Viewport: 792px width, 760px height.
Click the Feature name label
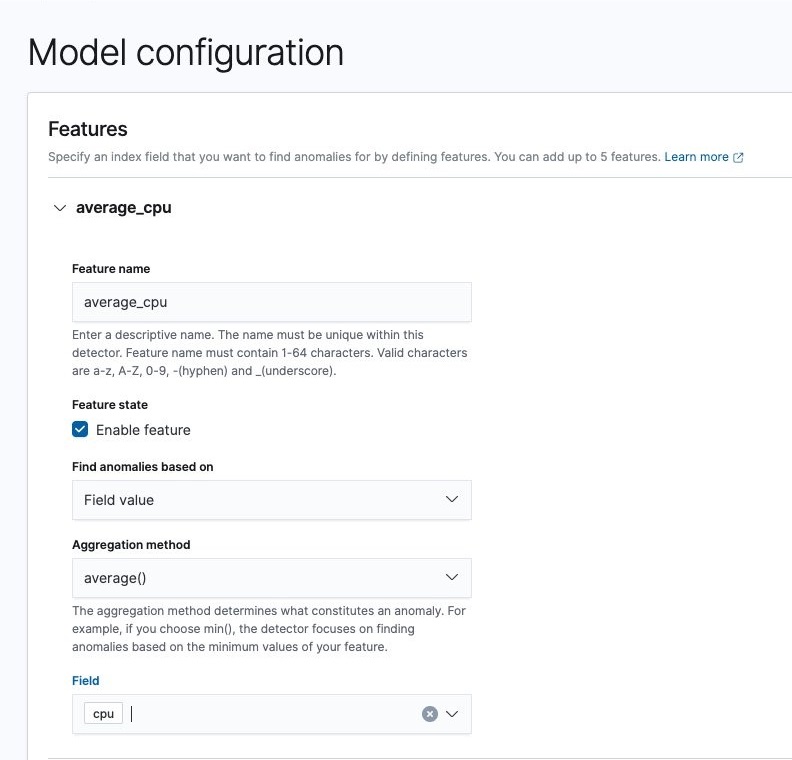click(x=111, y=269)
